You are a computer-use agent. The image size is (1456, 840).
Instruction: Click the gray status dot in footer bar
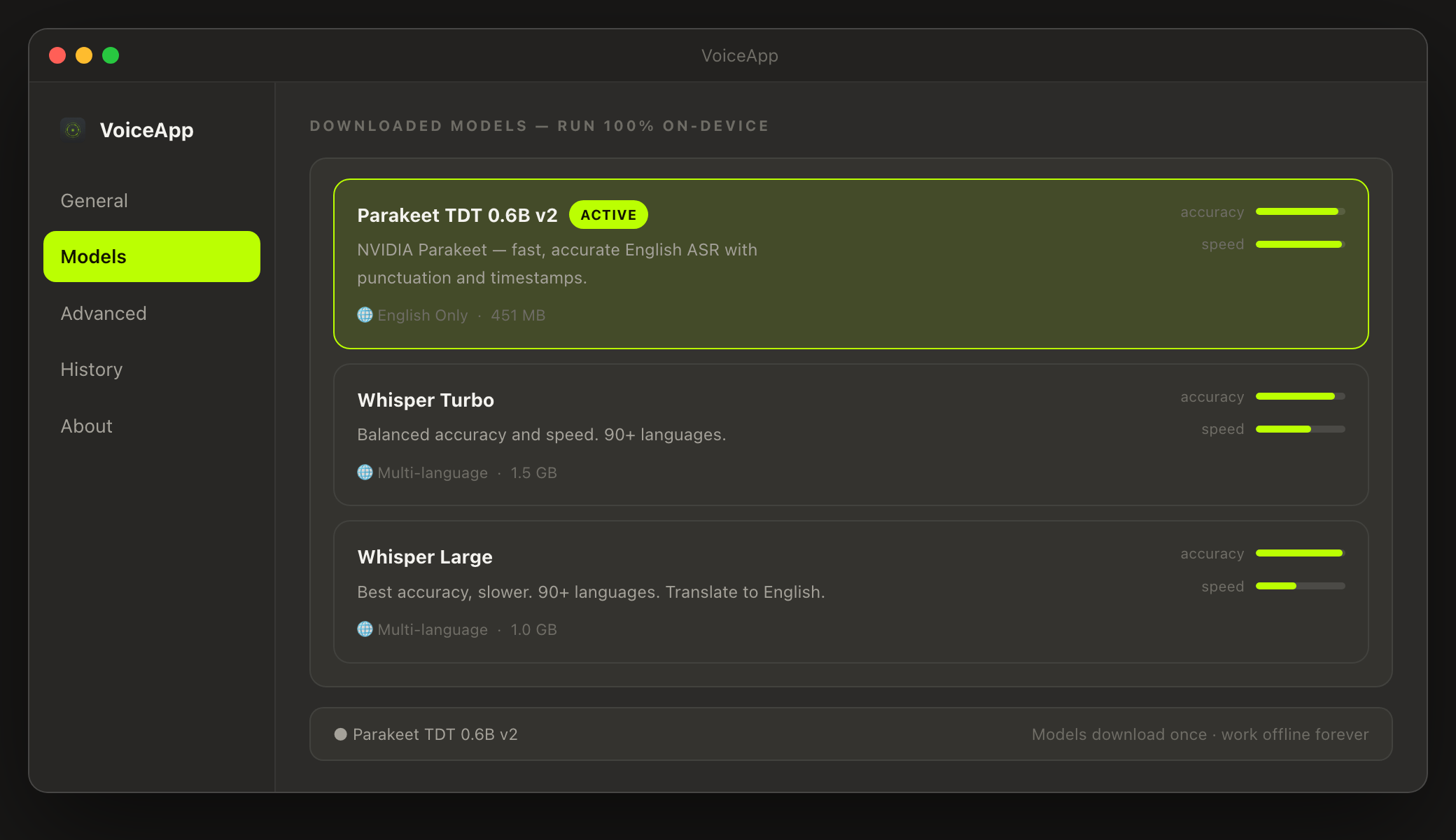[x=341, y=734]
